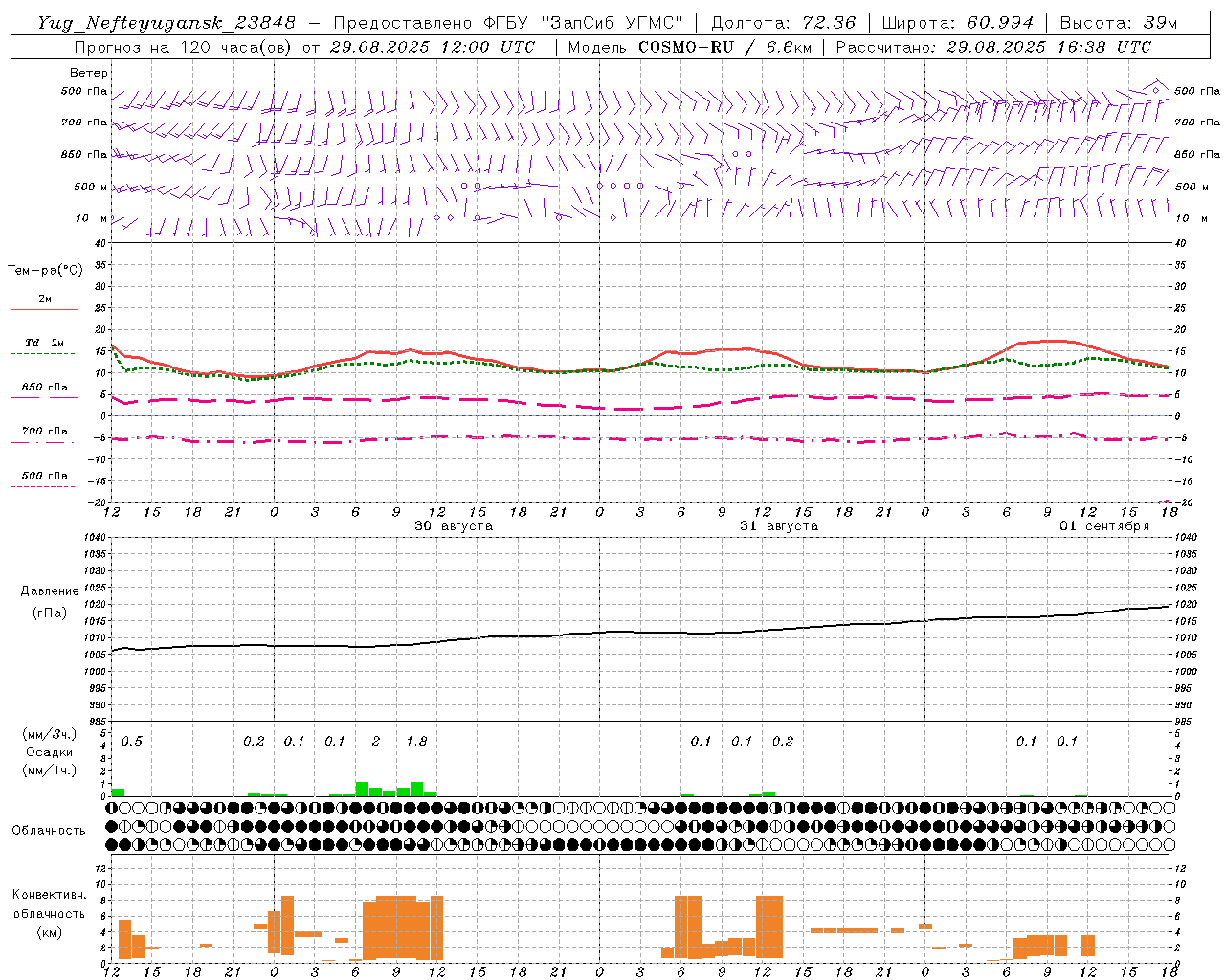Click the 31 августа date label
Screen dimensions: 1225x980
click(x=779, y=525)
